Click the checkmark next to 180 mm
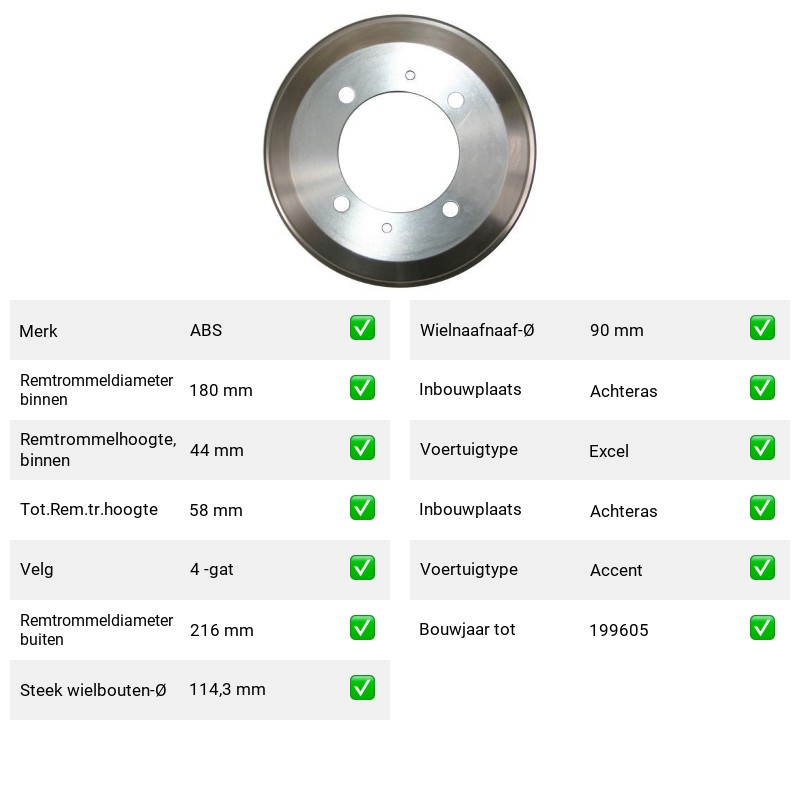This screenshot has width=800, height=800. 362,388
